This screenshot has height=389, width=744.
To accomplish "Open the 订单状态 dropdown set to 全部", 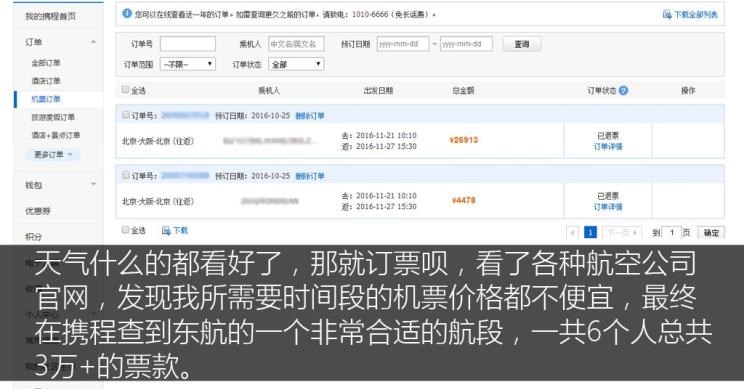I will (296, 64).
